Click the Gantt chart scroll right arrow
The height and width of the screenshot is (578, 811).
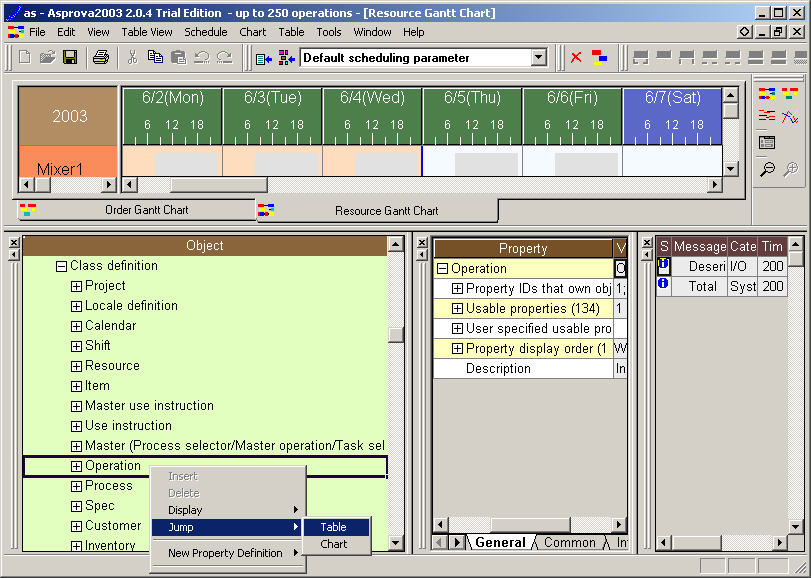pos(715,184)
